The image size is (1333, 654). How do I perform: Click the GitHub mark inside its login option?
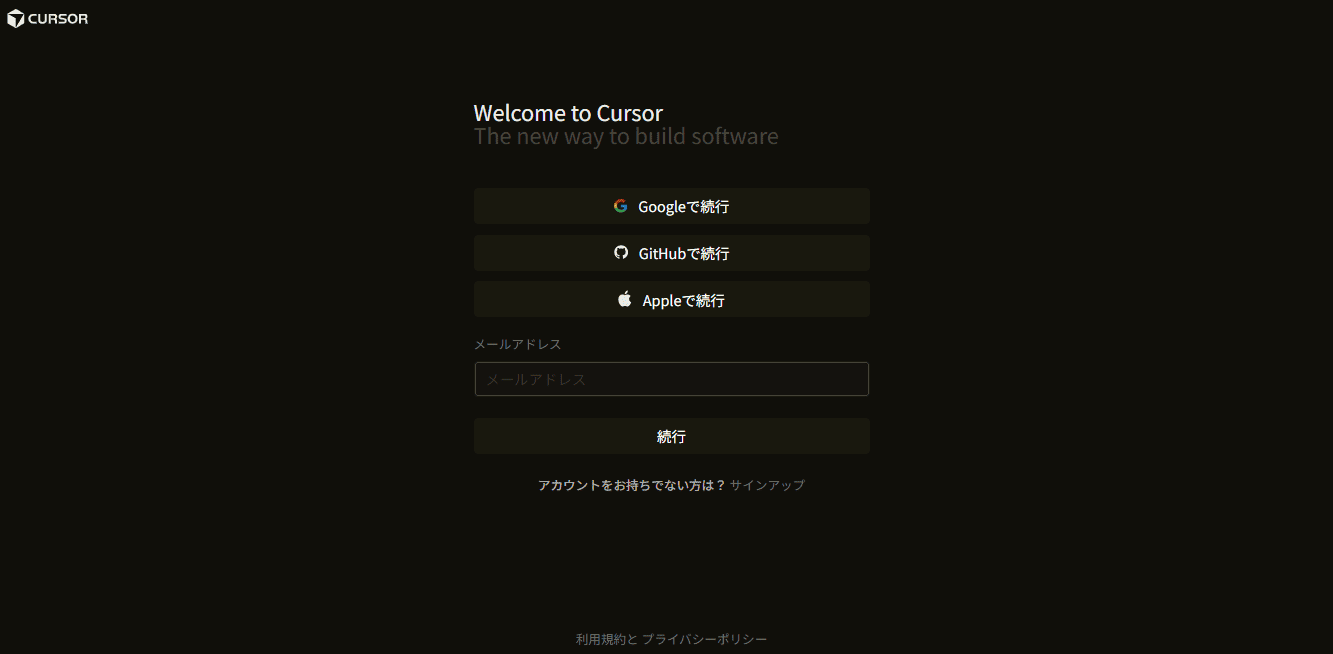point(621,252)
